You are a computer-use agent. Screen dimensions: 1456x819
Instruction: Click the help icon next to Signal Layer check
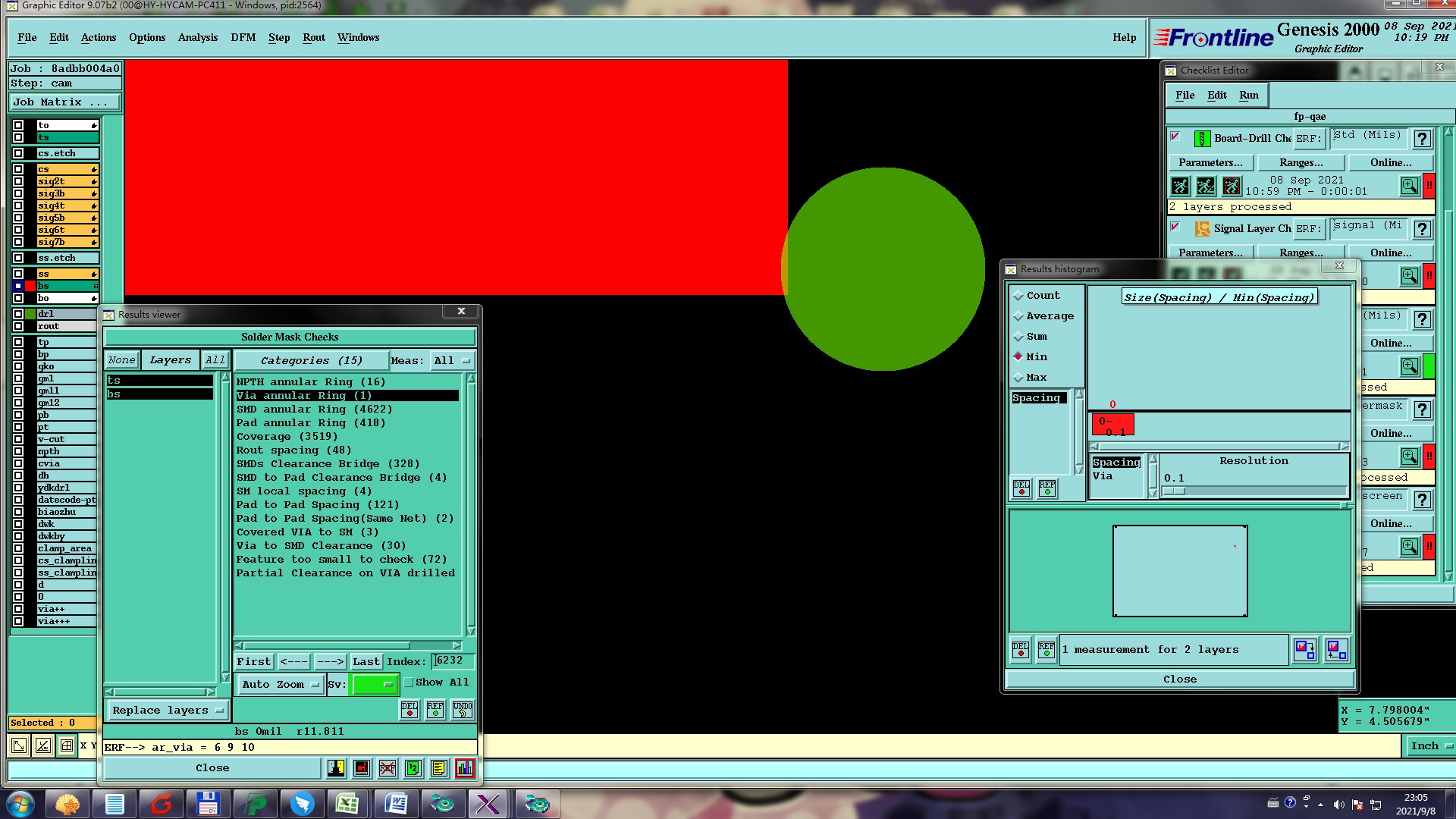[x=1423, y=229]
